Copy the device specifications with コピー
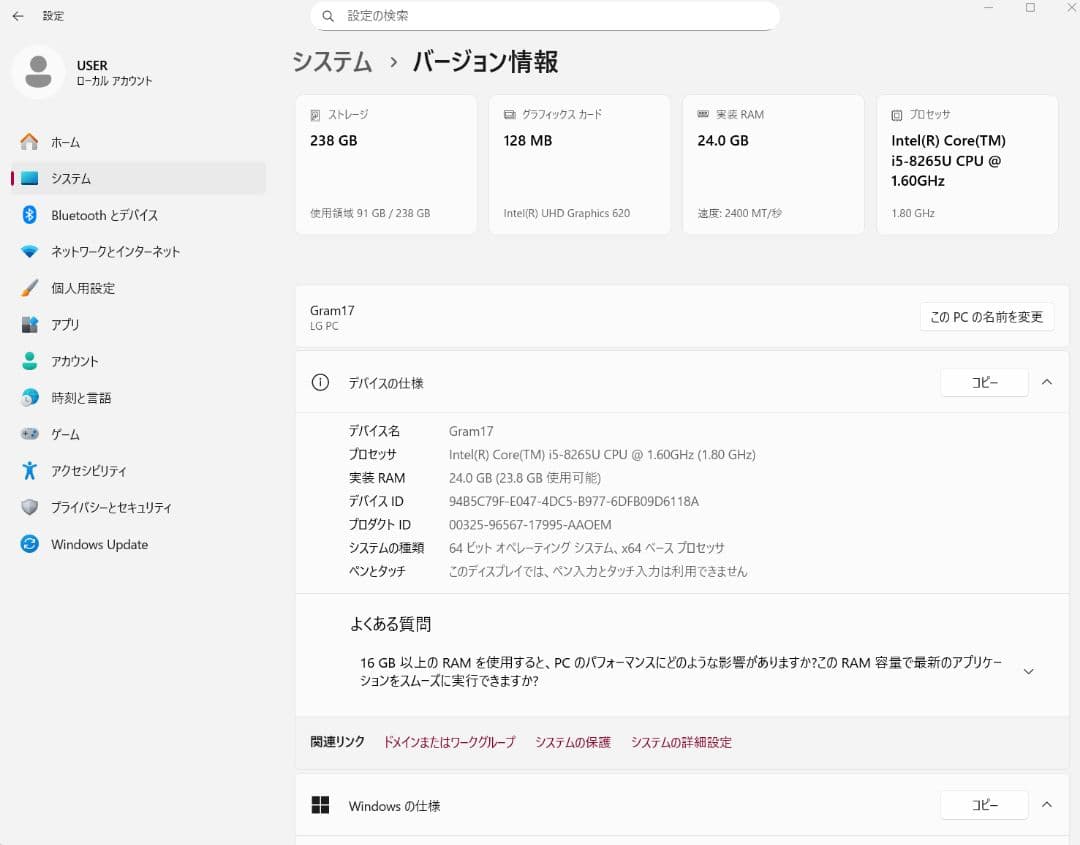The width and height of the screenshot is (1080, 845). 984,382
